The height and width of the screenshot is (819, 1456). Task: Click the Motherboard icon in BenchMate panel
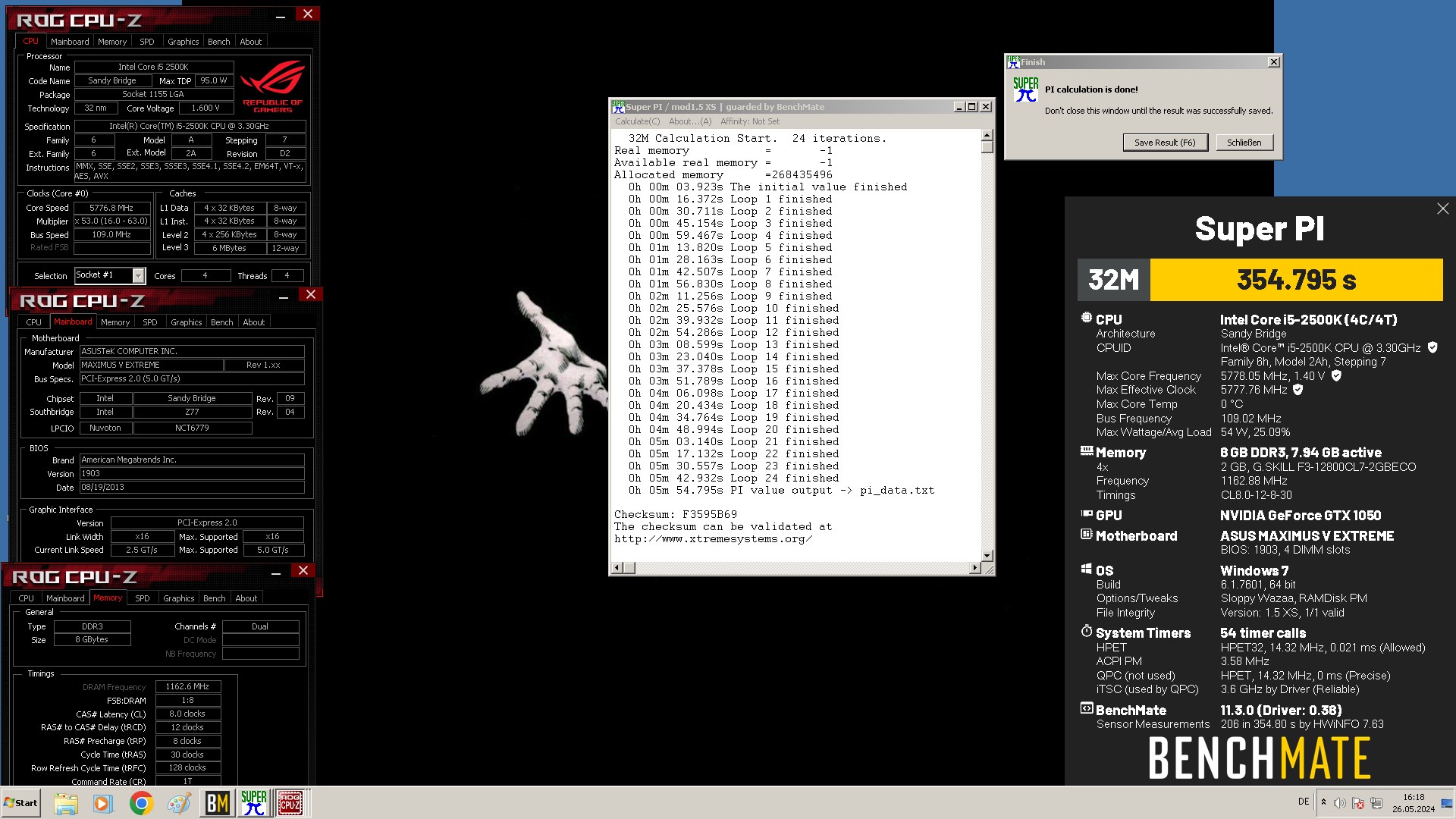[x=1087, y=535]
